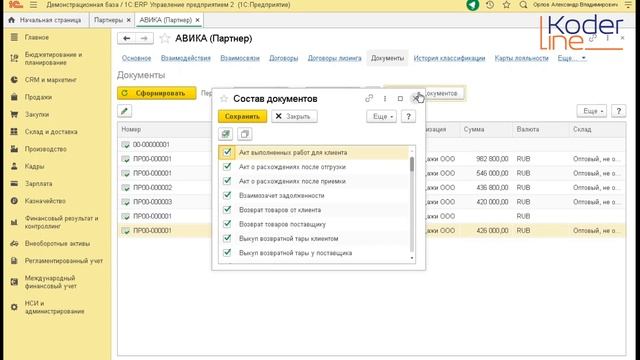
Task: Click the pencil edit icon above table
Action: 124,111
